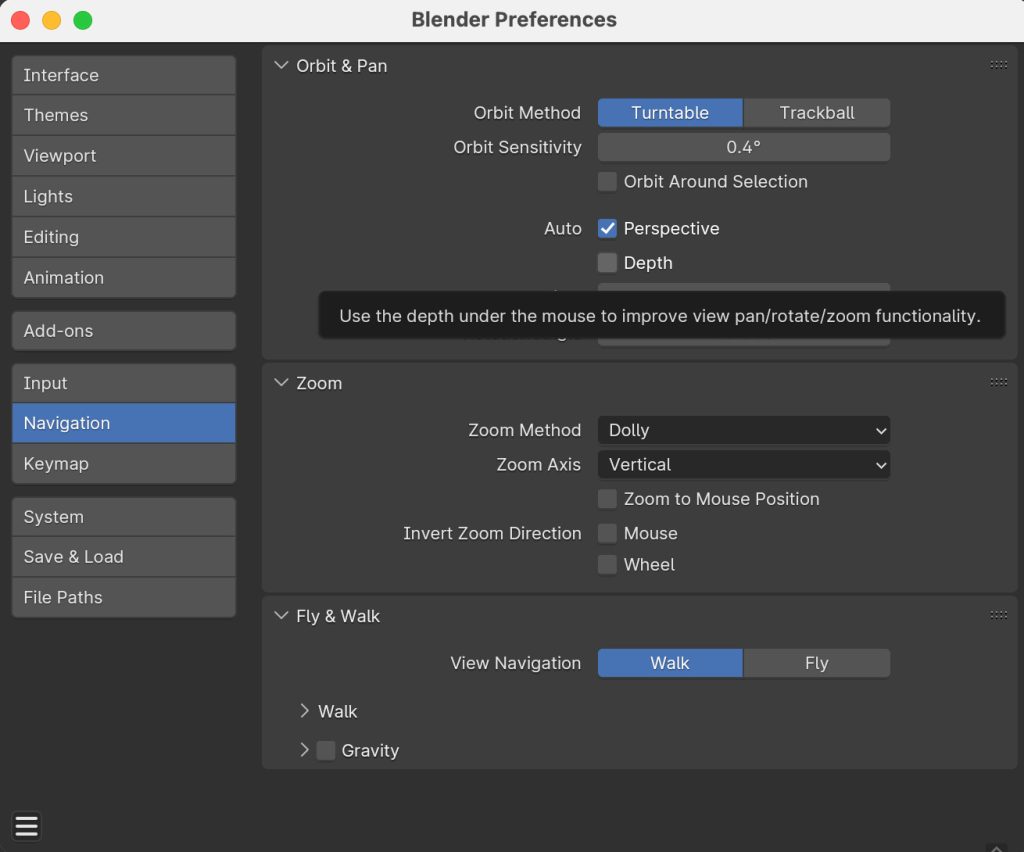Enable the Gravity checkbox
This screenshot has height=852, width=1024.
326,750
